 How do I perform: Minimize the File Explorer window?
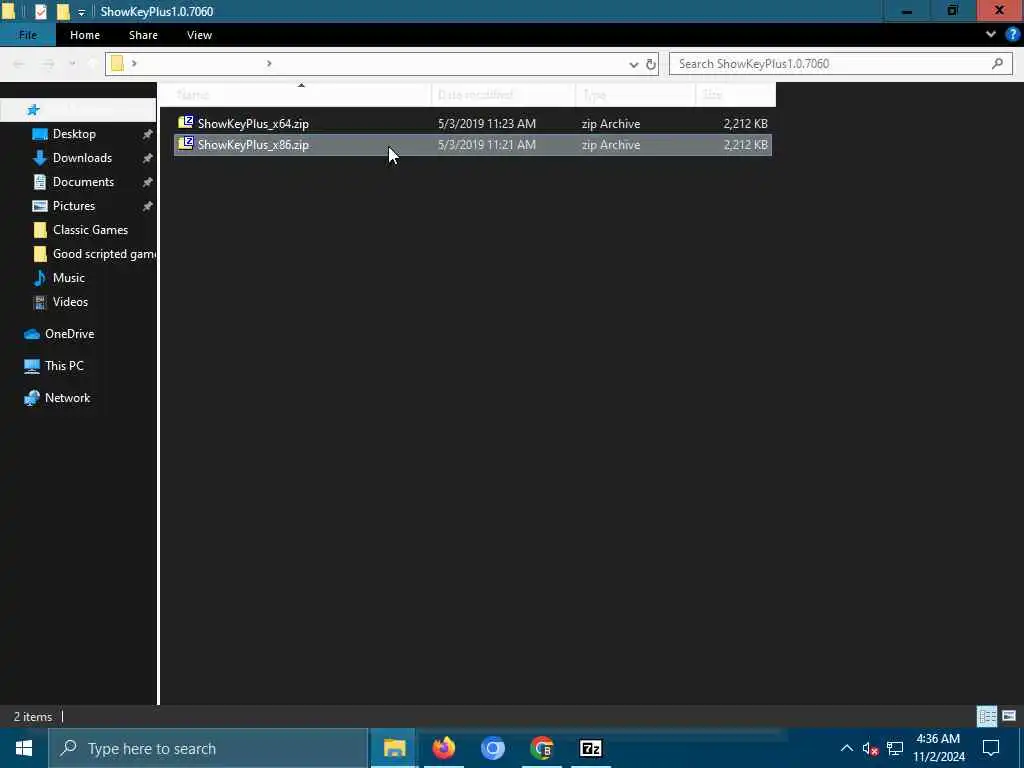[906, 11]
